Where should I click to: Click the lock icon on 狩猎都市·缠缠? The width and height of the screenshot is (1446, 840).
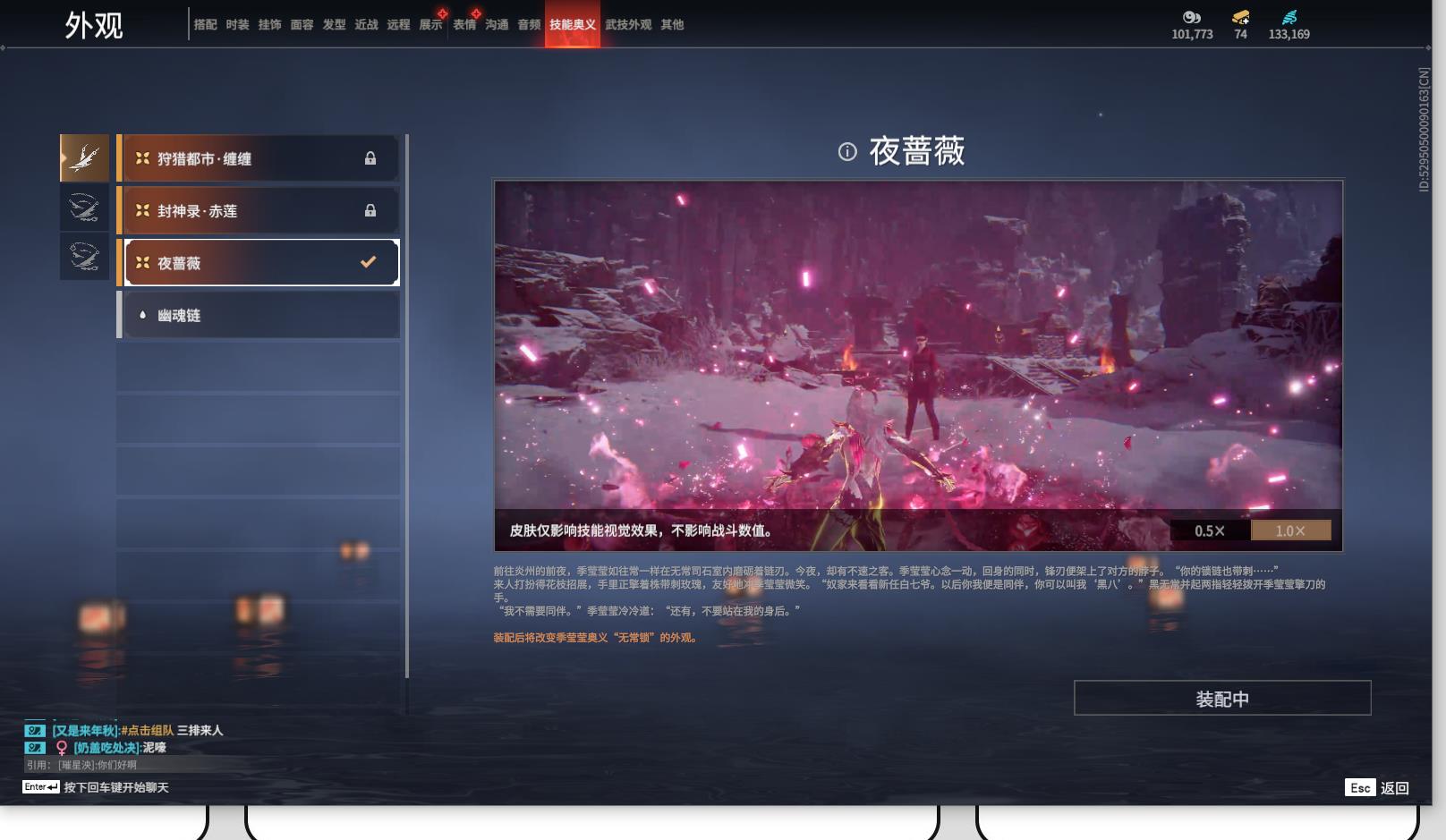coord(370,158)
